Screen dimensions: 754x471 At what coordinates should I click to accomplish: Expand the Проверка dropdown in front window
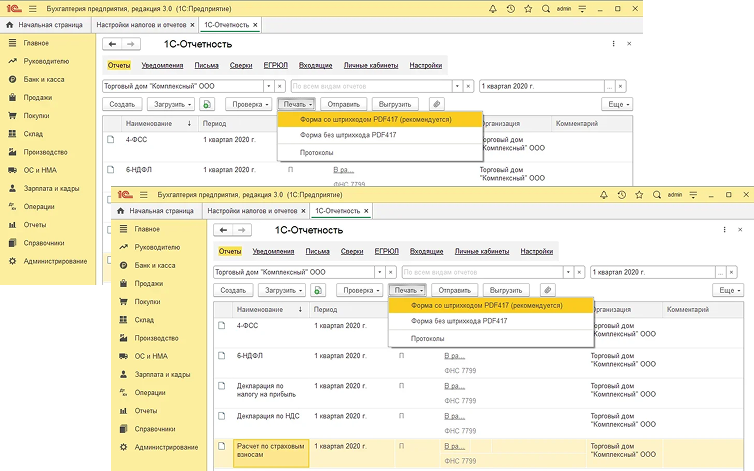(x=358, y=290)
